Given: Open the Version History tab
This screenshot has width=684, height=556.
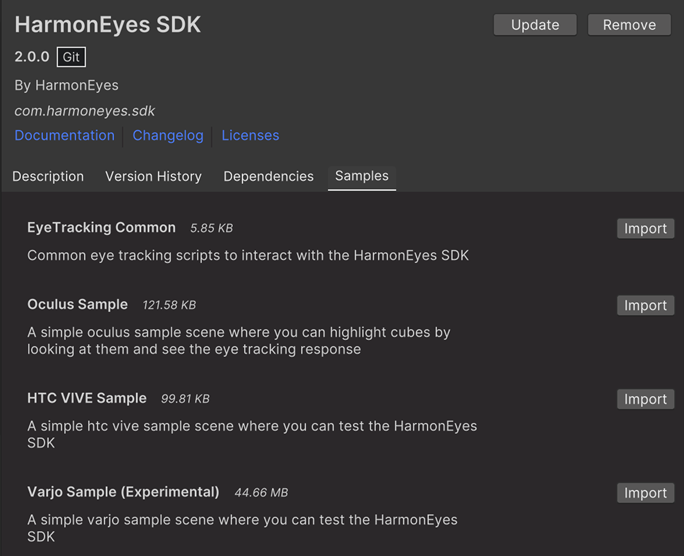Looking at the screenshot, I should coord(153,176).
